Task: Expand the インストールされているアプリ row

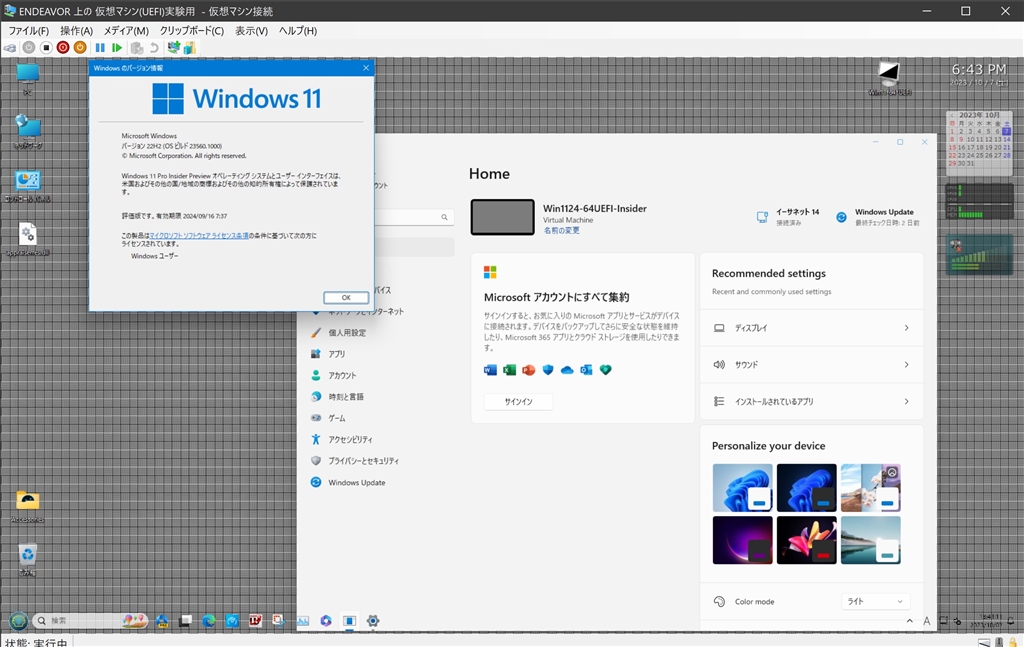Action: click(x=812, y=402)
